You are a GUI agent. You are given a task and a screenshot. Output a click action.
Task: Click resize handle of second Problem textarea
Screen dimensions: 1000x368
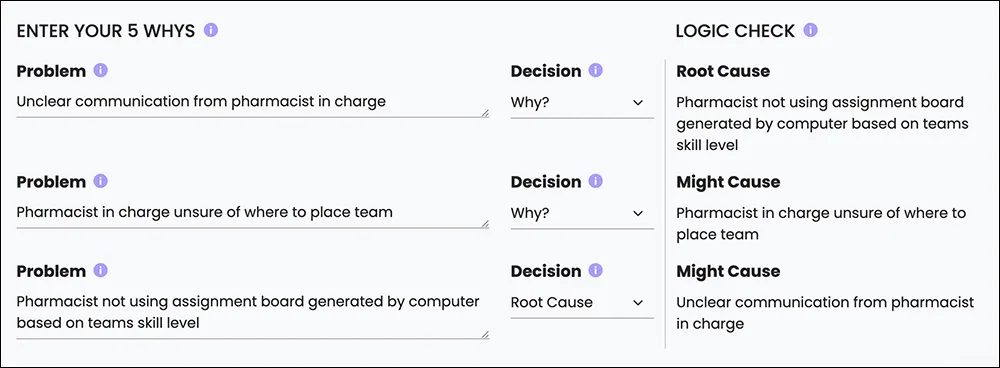[485, 224]
